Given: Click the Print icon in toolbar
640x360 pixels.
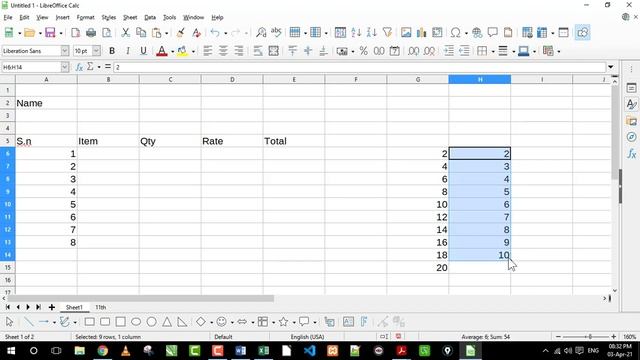Looking at the screenshot, I should click(x=91, y=33).
